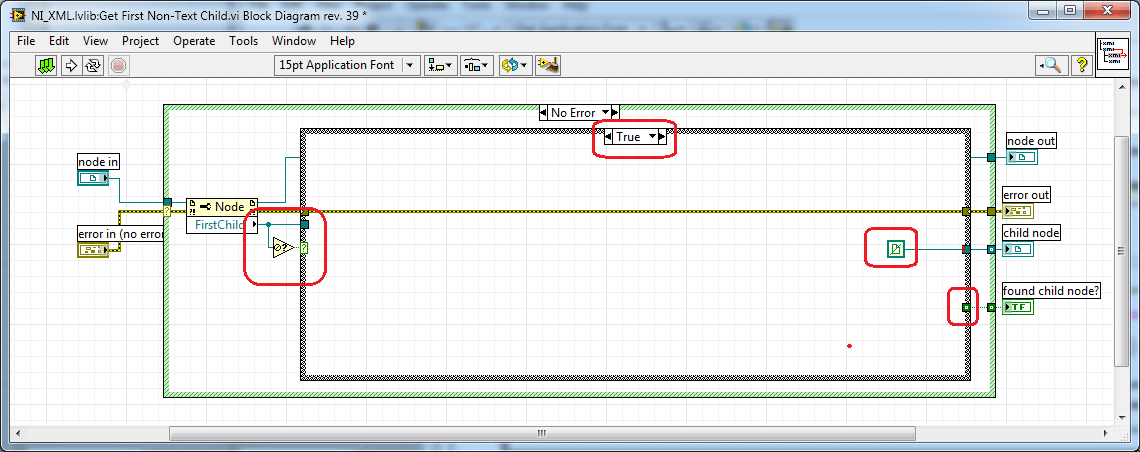This screenshot has height=452, width=1140.
Task: Select the error out label
Action: [1026, 195]
